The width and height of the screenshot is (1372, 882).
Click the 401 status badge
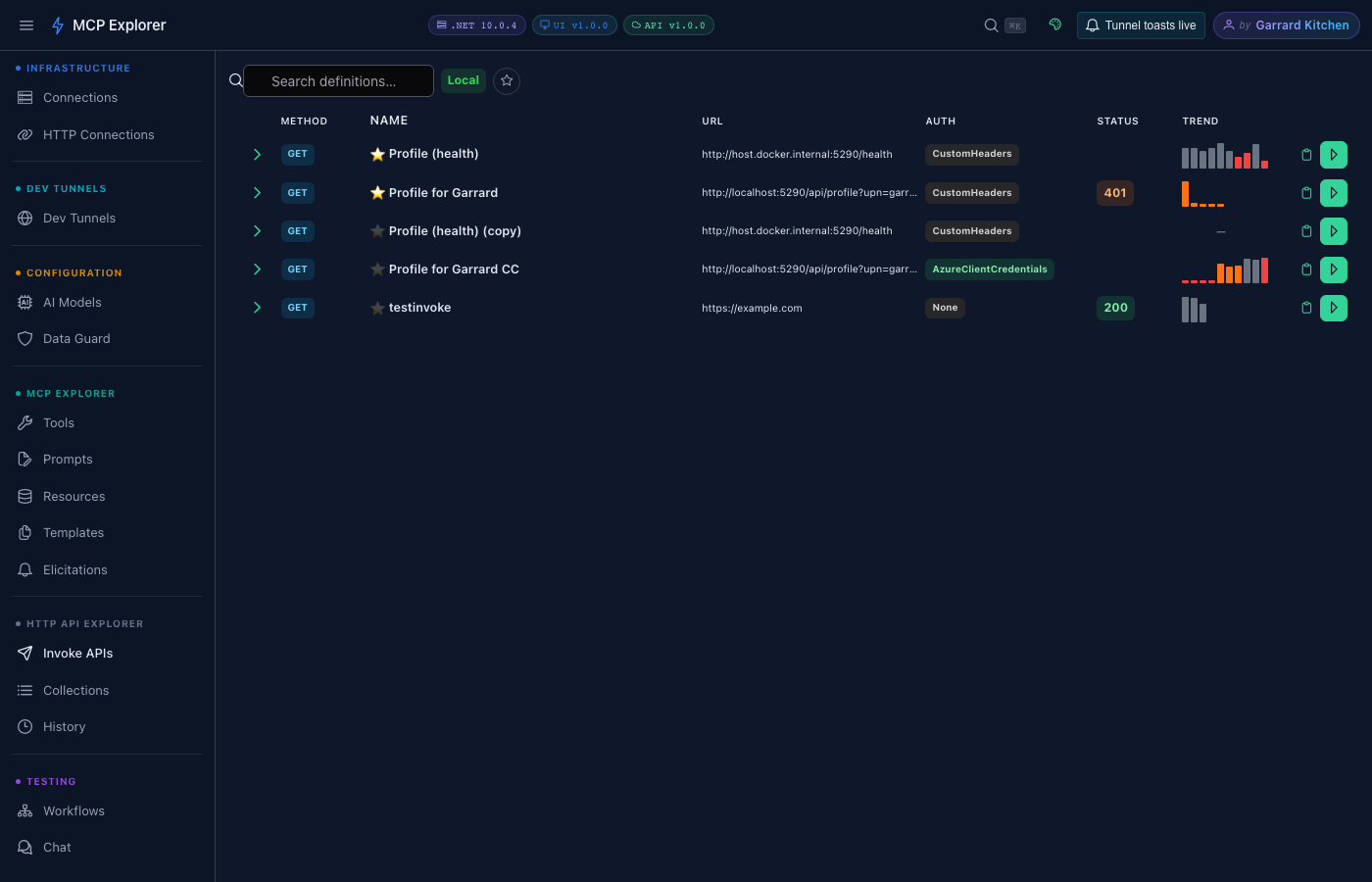point(1115,193)
